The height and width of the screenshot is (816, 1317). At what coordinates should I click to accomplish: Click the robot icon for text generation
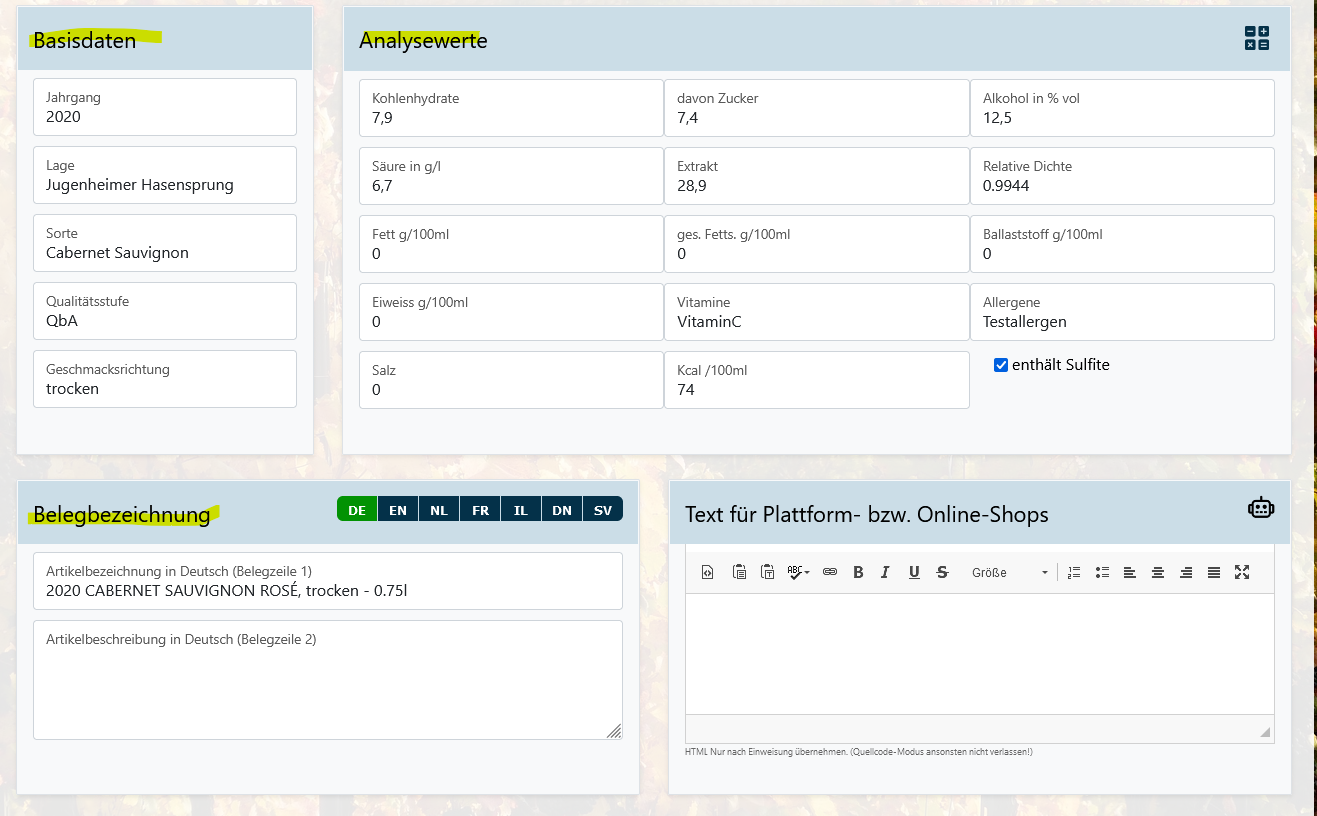(1261, 508)
